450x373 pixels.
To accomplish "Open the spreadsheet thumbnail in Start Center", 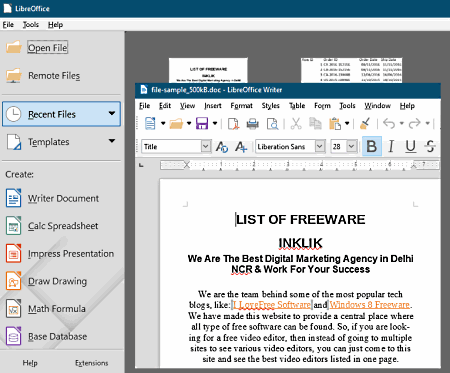I will click(351, 70).
